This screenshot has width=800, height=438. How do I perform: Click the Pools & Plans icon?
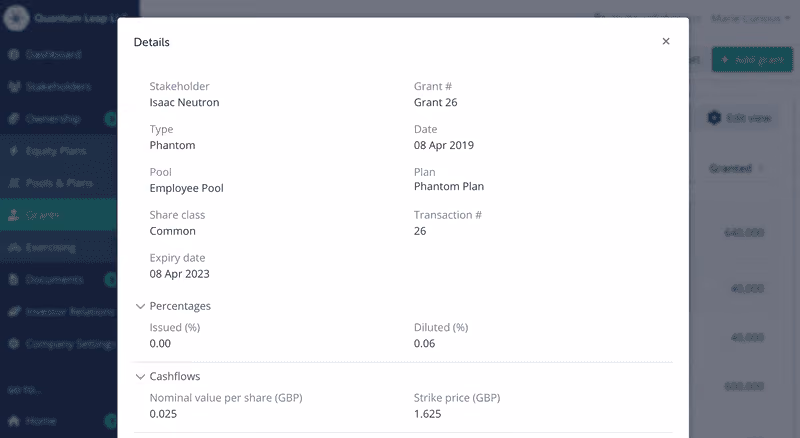pos(14,183)
